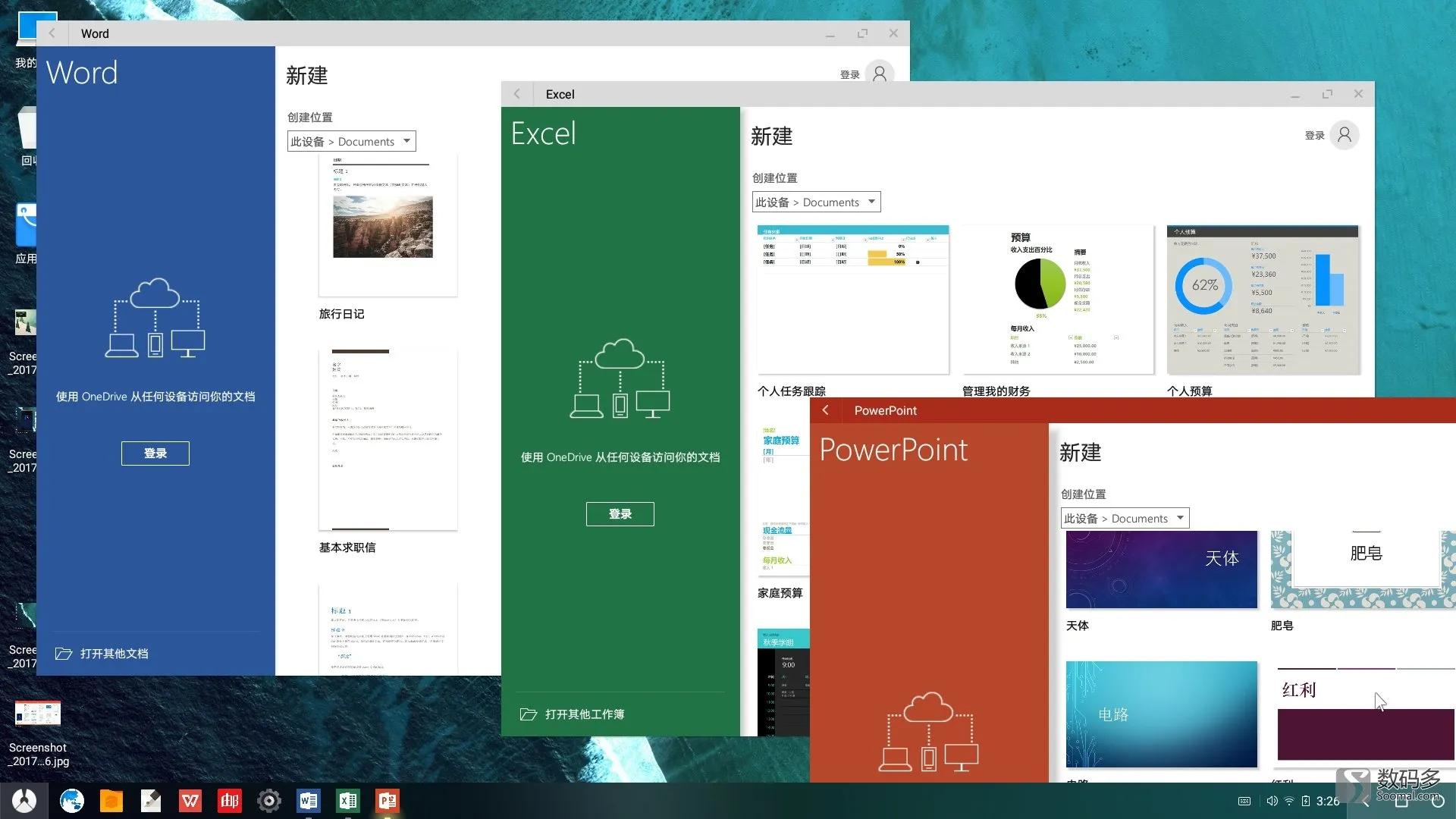Choose the 电路 theme in PowerPoint
Viewport: 1456px width, 819px height.
pyautogui.click(x=1162, y=714)
